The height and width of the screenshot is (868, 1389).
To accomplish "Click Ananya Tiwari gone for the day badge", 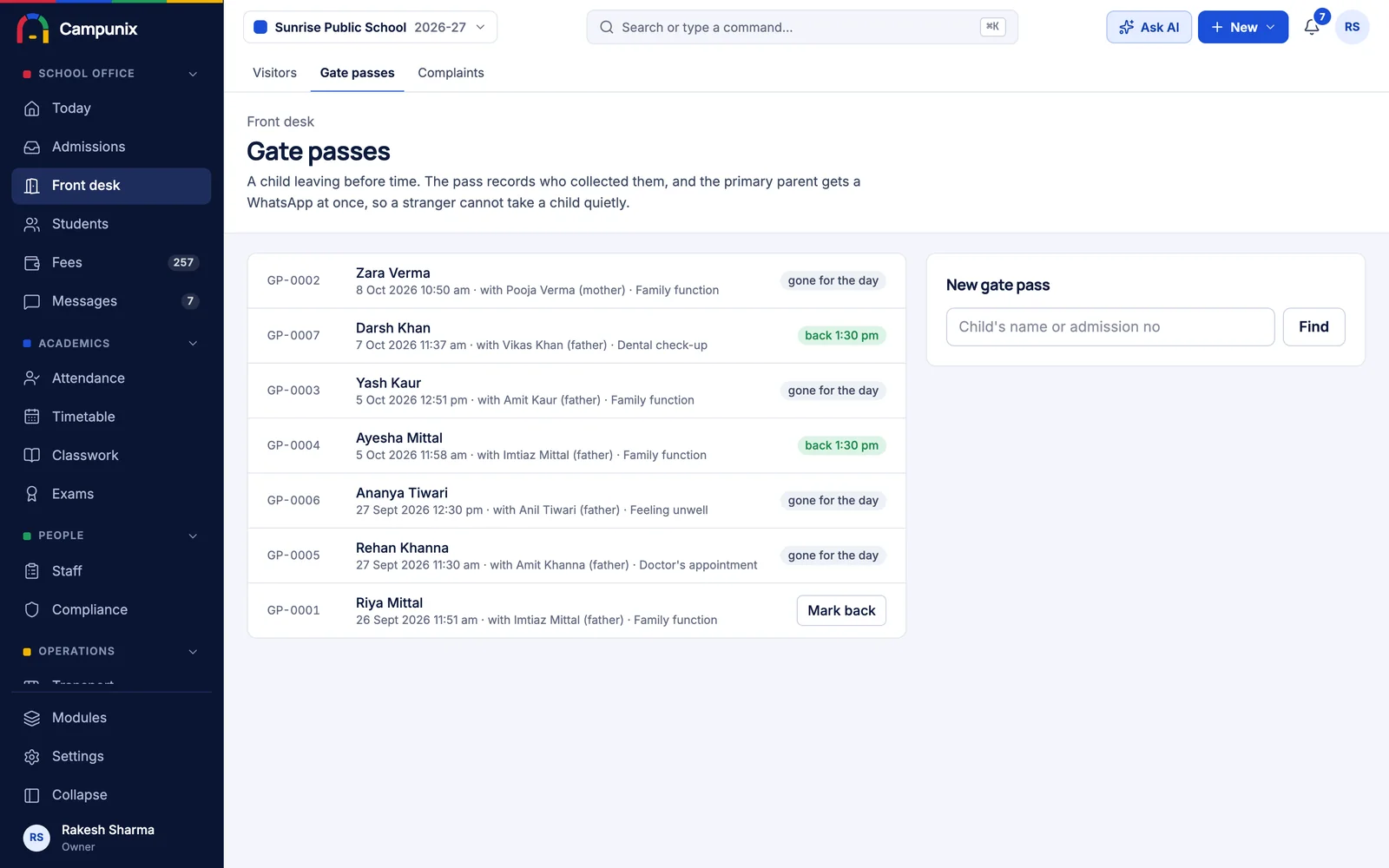I will point(833,500).
